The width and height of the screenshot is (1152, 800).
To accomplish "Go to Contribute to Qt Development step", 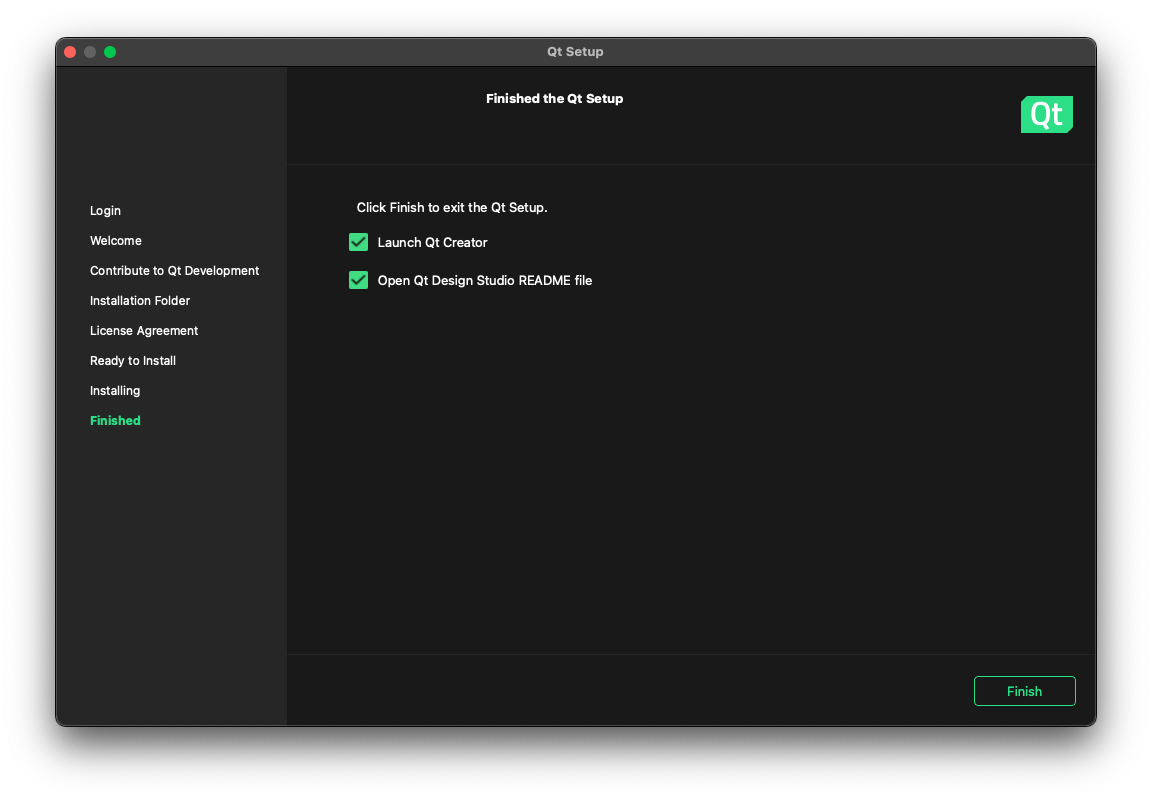I will [174, 271].
